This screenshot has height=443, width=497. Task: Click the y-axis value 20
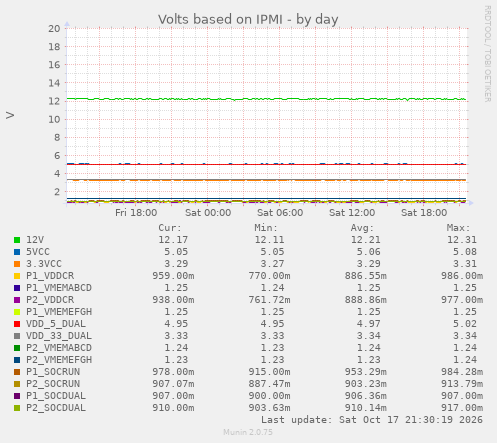point(54,29)
